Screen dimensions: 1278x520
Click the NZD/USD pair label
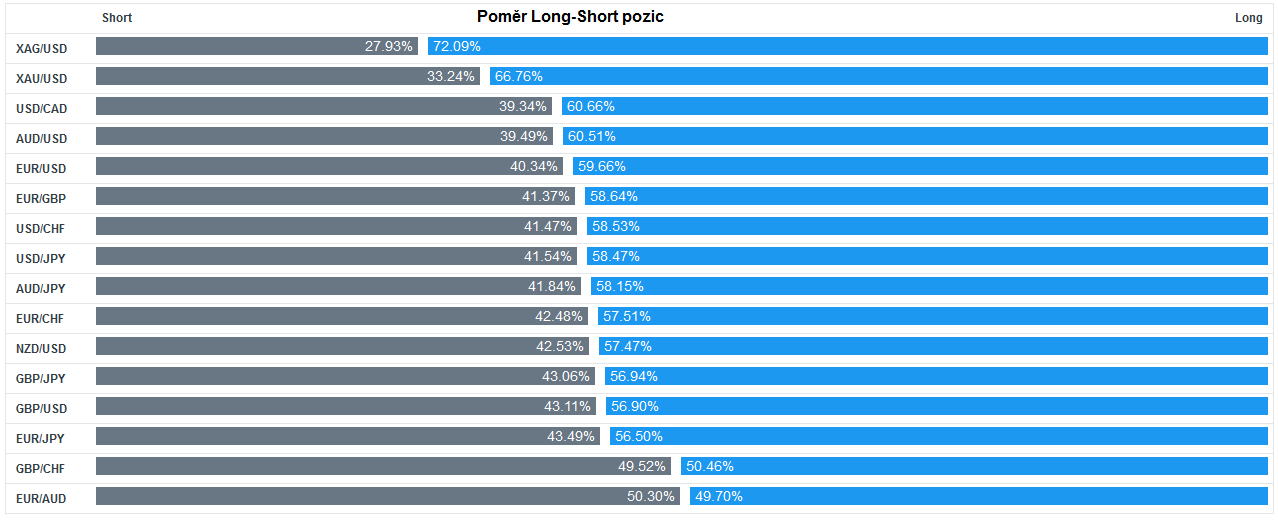tap(41, 347)
